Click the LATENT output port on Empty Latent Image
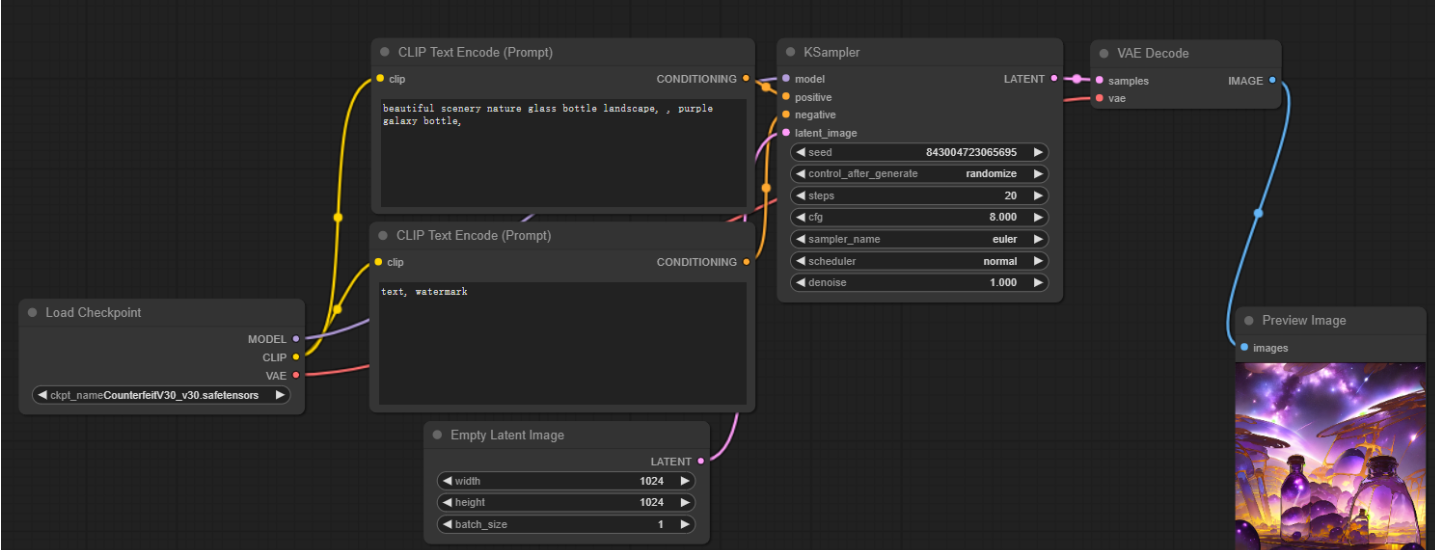Screen dimensions: 1435x550 [701, 461]
